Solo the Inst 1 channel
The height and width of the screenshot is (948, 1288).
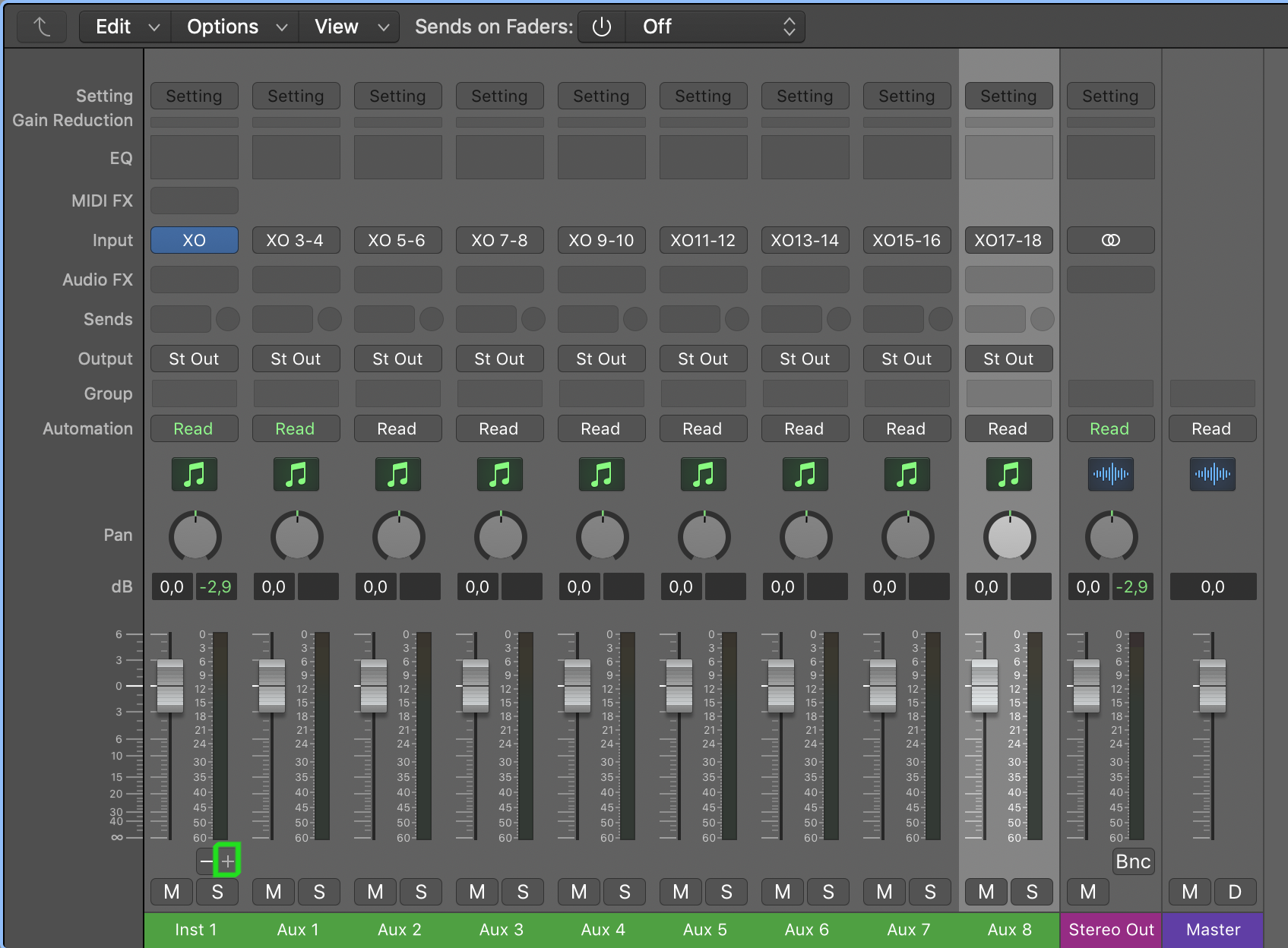point(217,892)
